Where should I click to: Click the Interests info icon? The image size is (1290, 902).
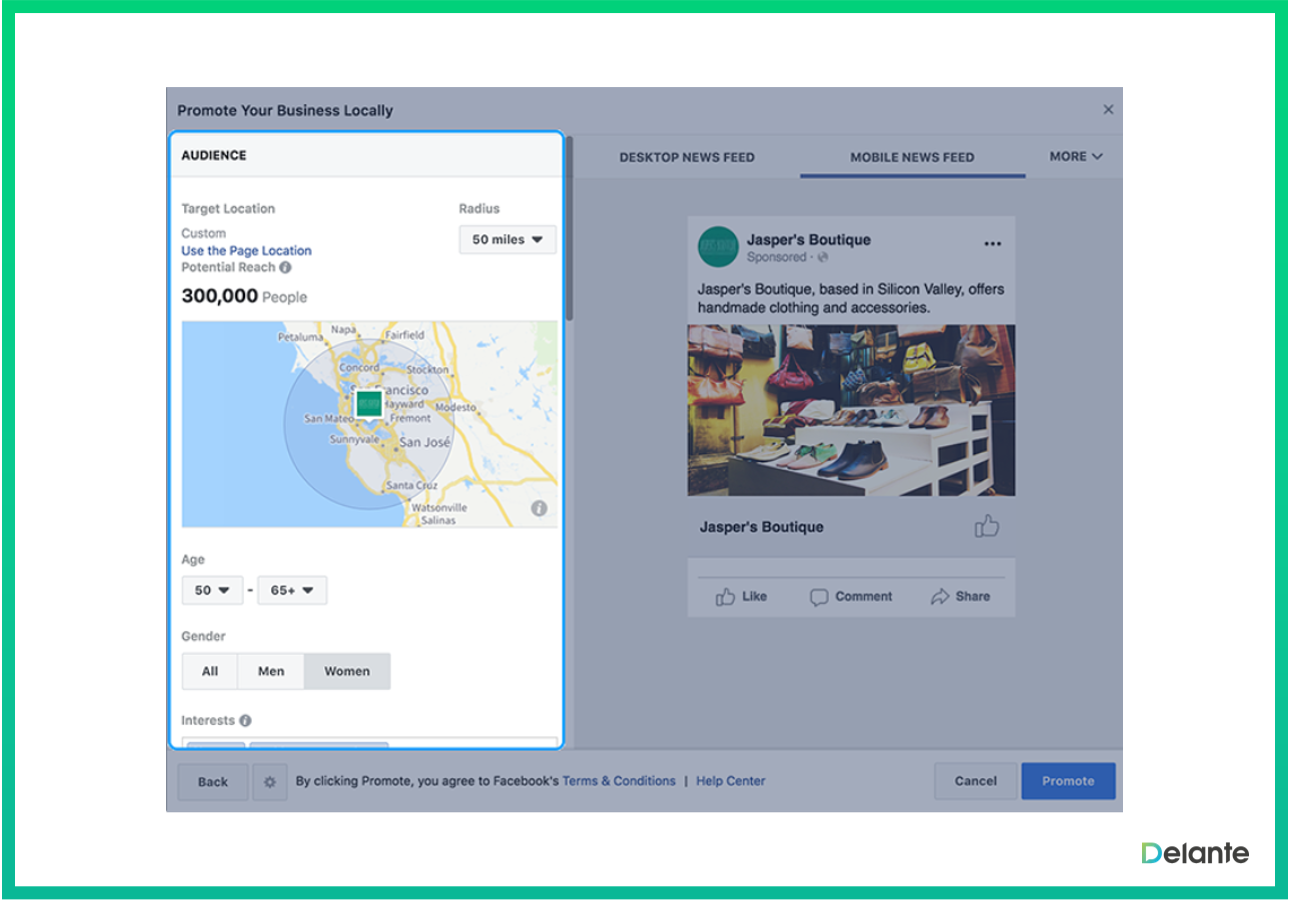(245, 720)
